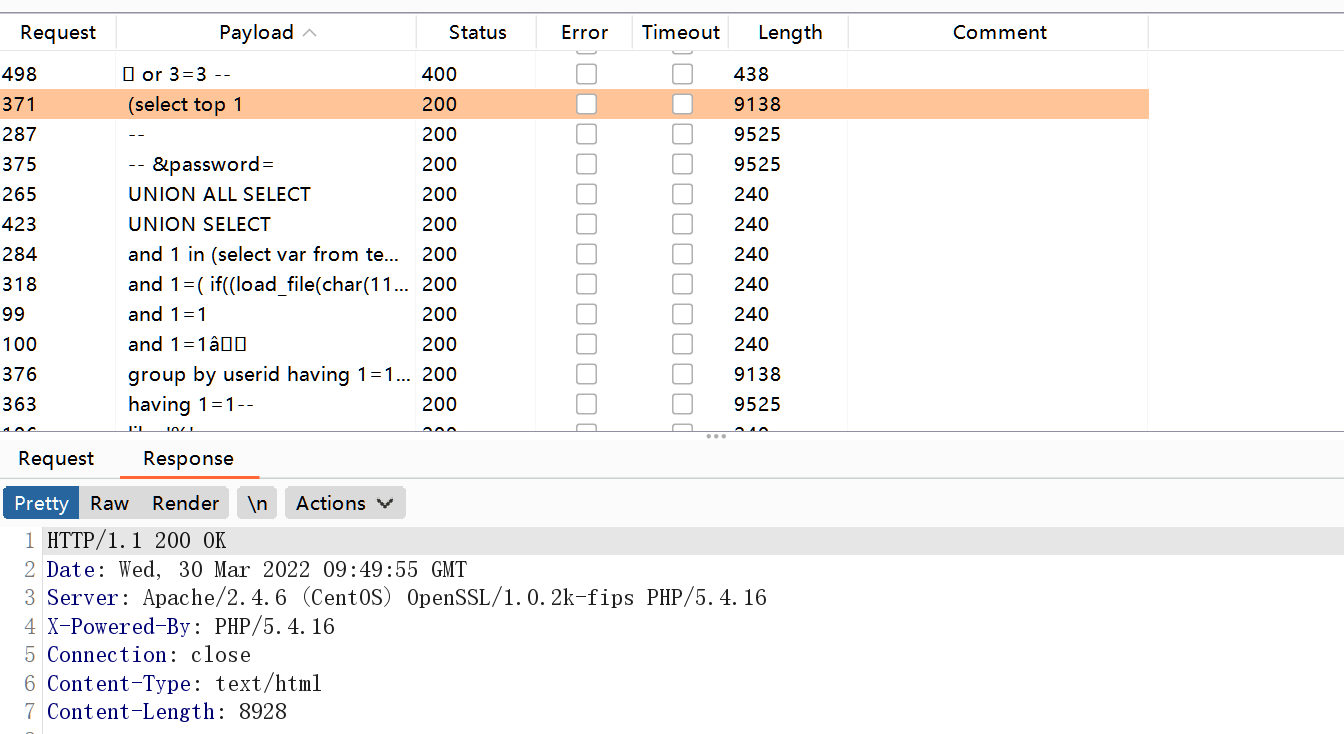Toggle the \n non-printable characters button
Viewport: 1344px width, 734px height.
point(258,503)
